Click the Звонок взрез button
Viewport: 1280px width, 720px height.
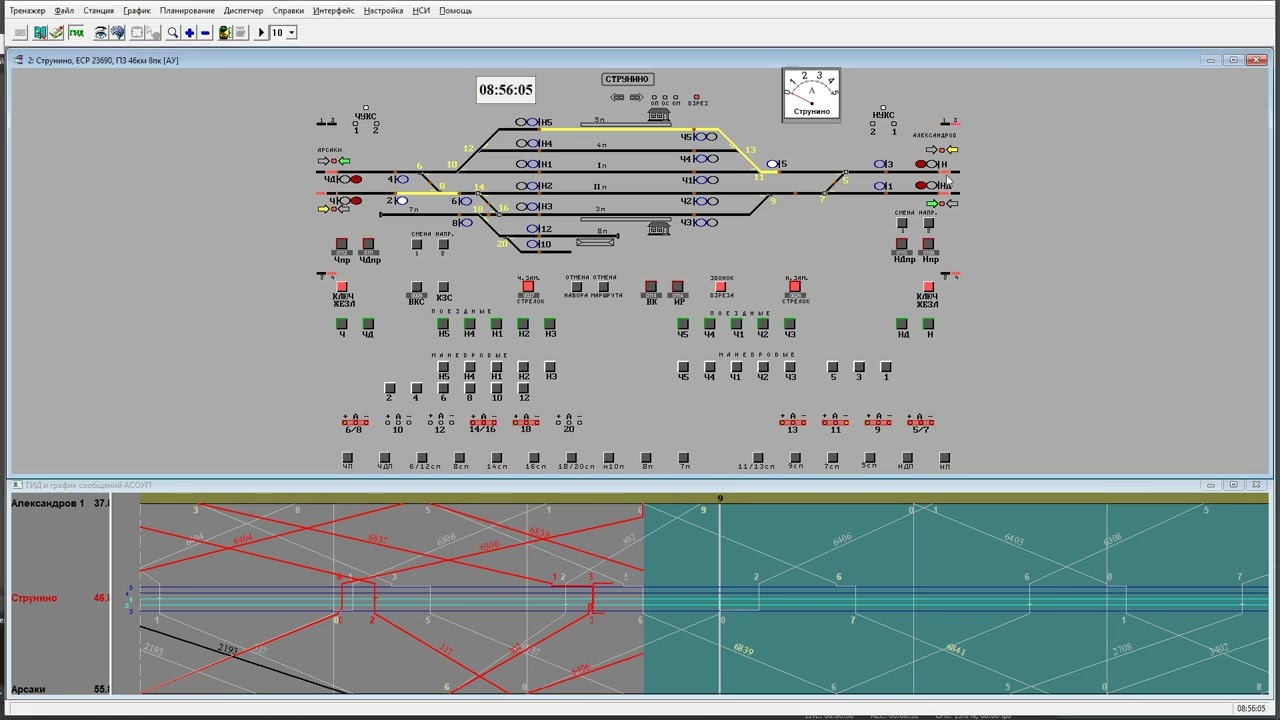point(720,288)
